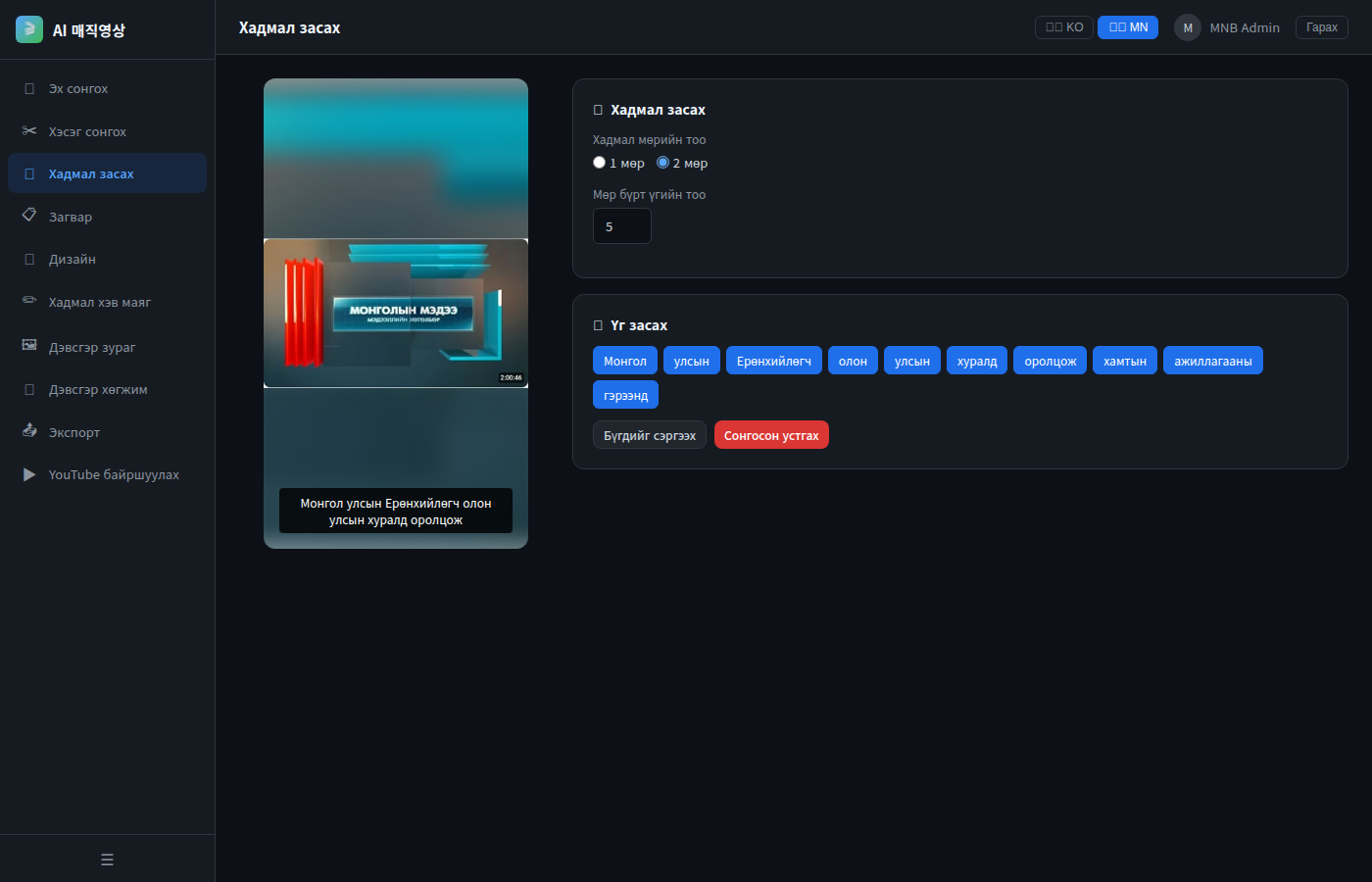
Task: Open Эх сонгох in the sidebar
Action: point(107,88)
